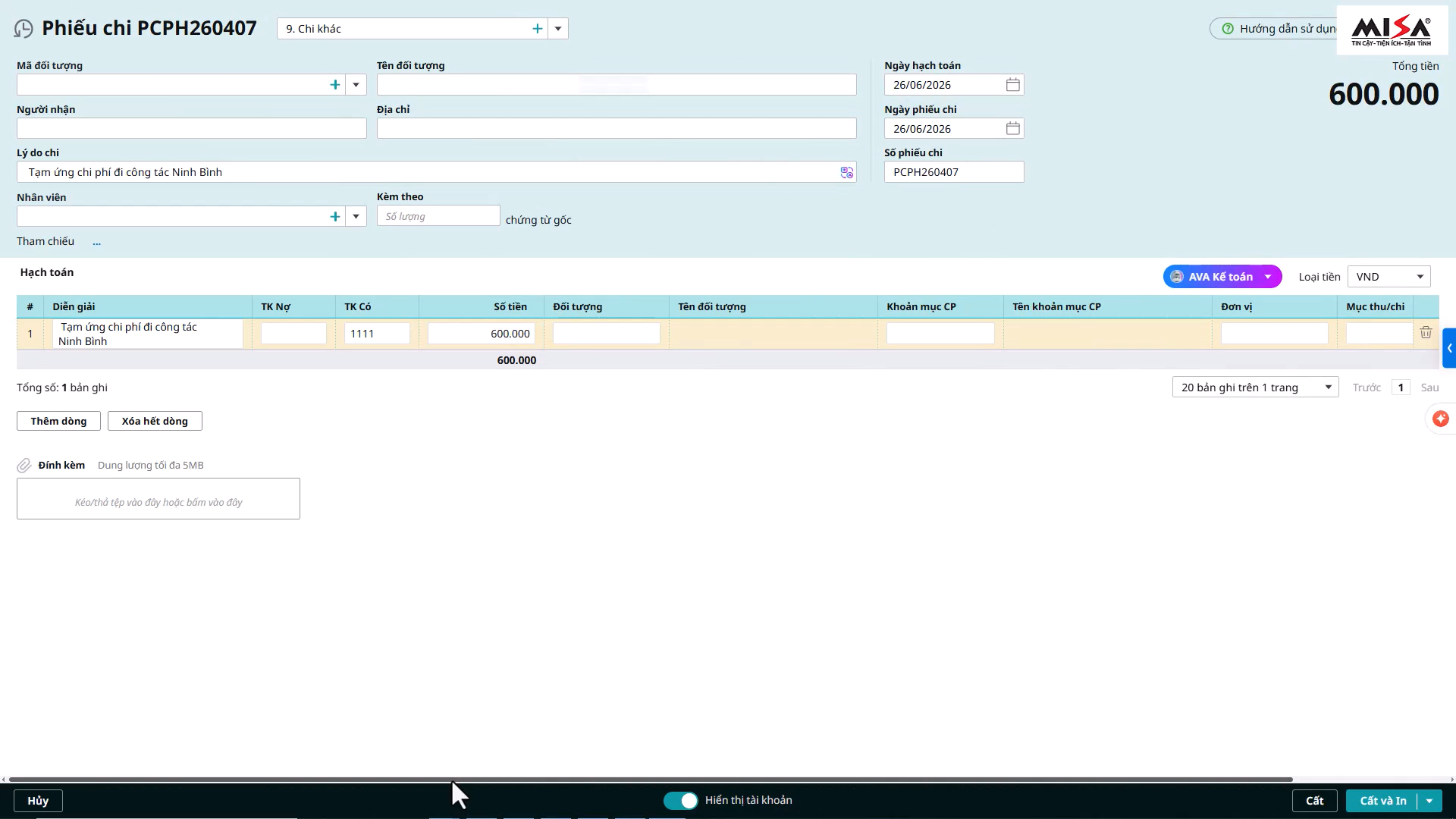Click Xóa hết dòng button

155,421
